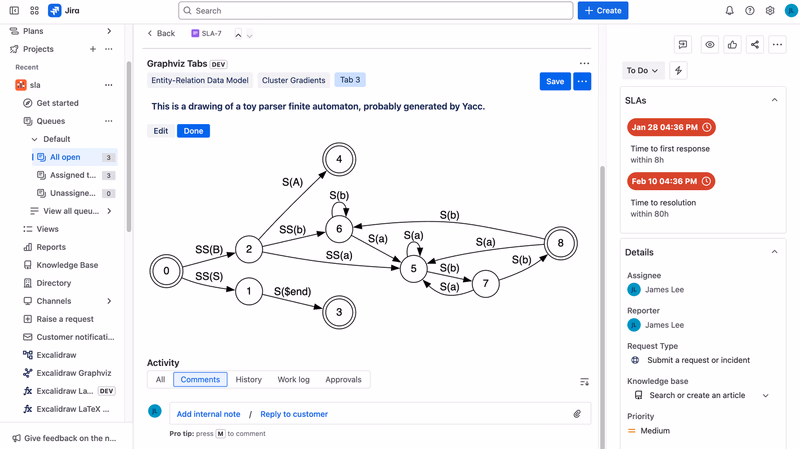
Task: Collapse the SLAs panel
Action: (x=774, y=100)
